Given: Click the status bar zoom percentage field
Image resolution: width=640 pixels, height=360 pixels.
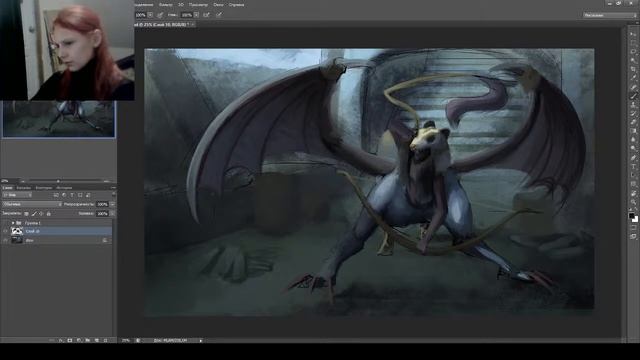Looking at the screenshot, I should click(126, 340).
